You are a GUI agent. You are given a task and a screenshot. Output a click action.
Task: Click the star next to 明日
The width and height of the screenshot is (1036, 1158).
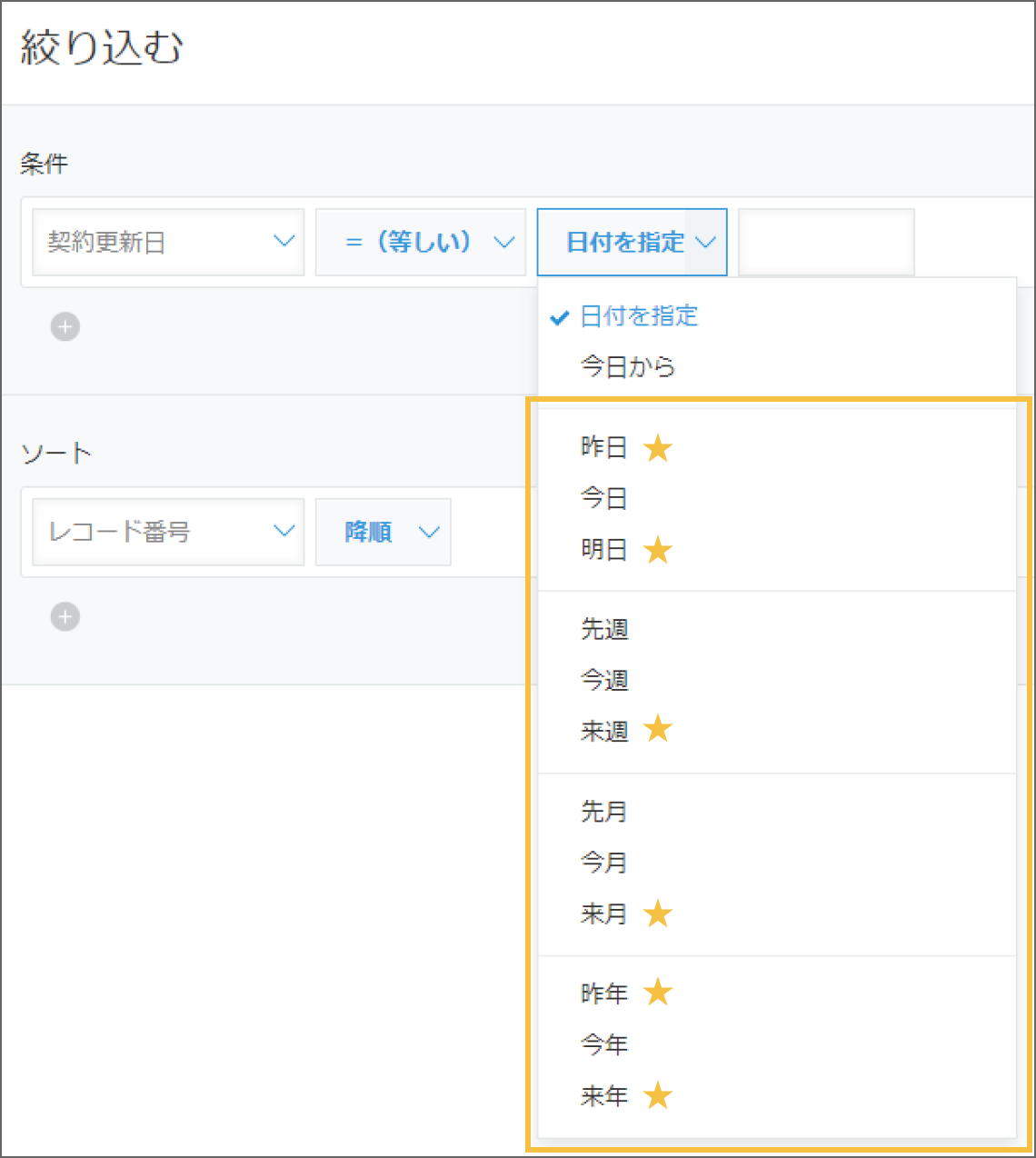point(658,550)
